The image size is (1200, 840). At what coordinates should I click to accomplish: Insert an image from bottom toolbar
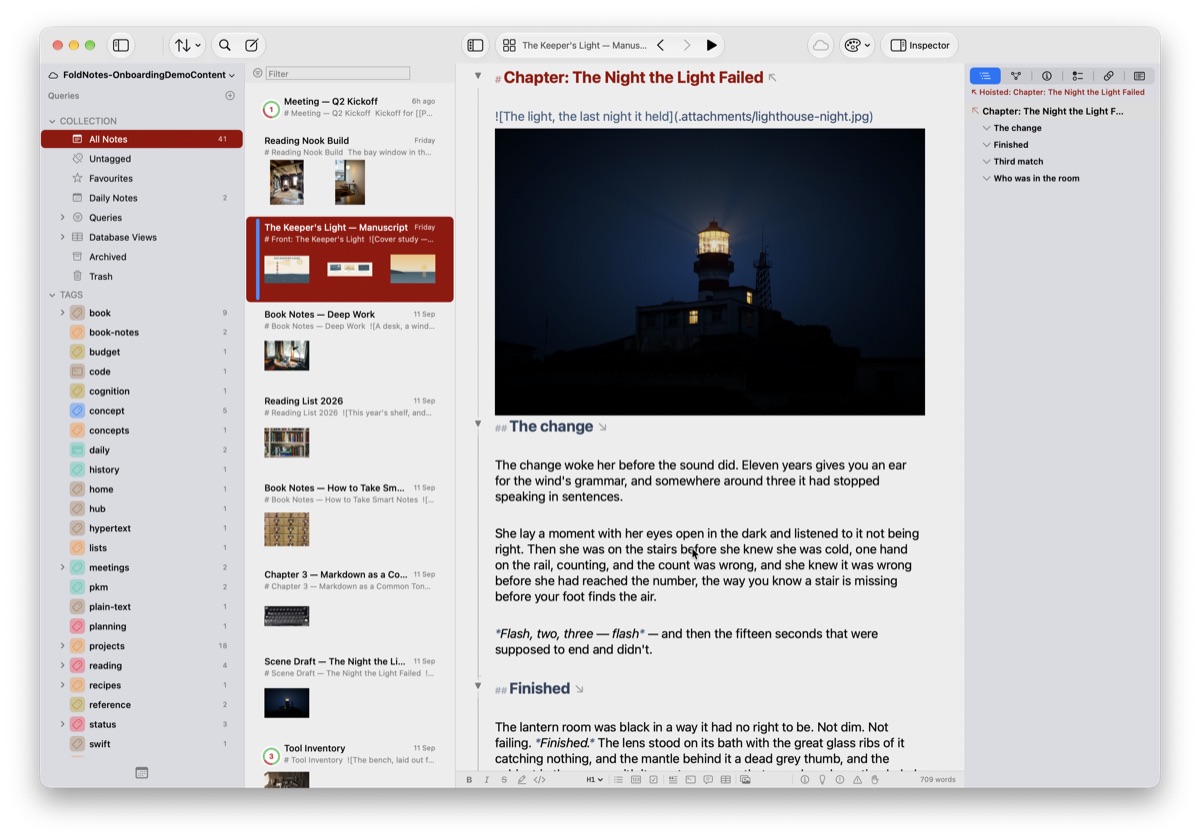coord(745,779)
